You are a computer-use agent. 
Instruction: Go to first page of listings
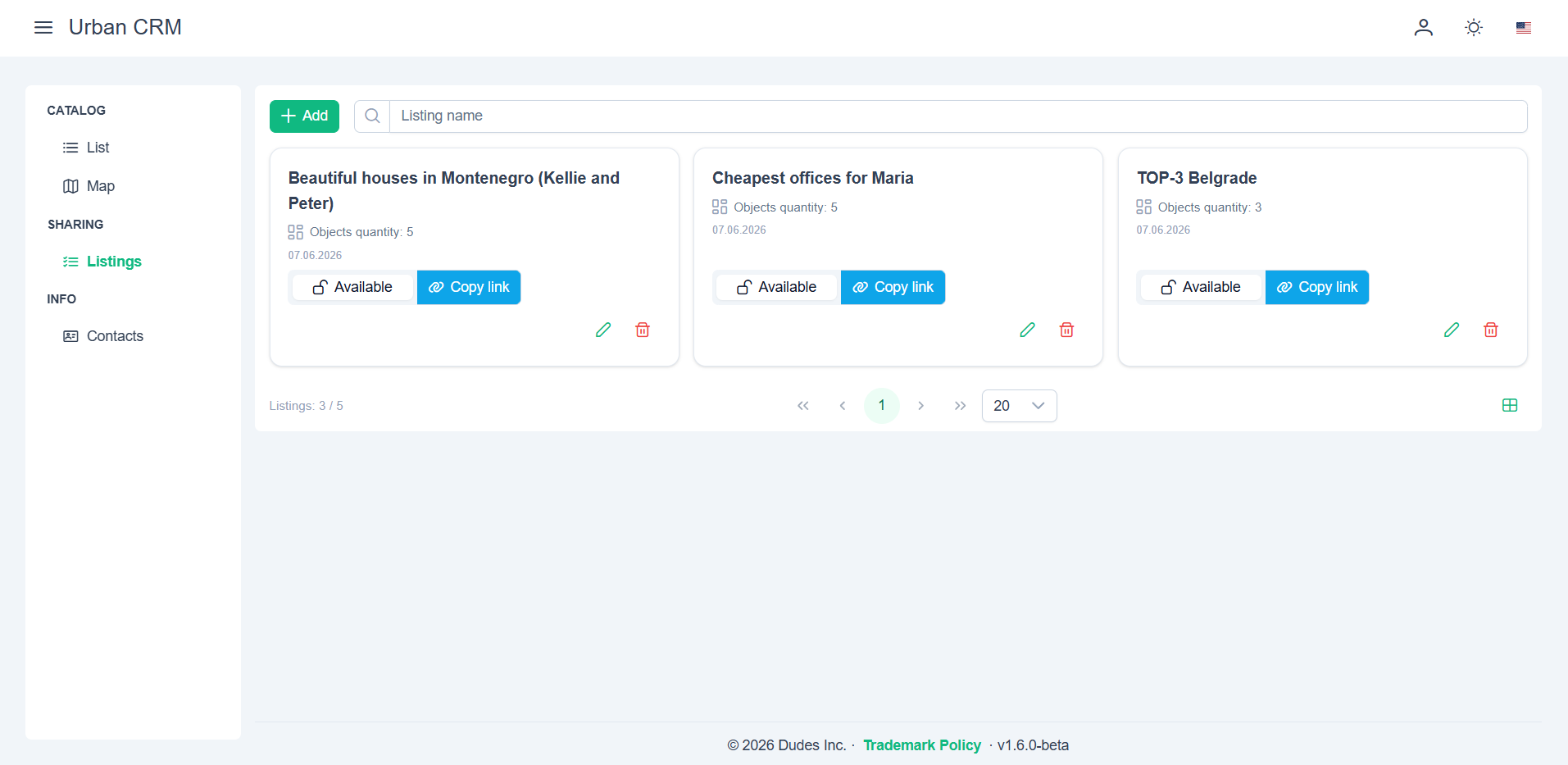click(x=803, y=406)
